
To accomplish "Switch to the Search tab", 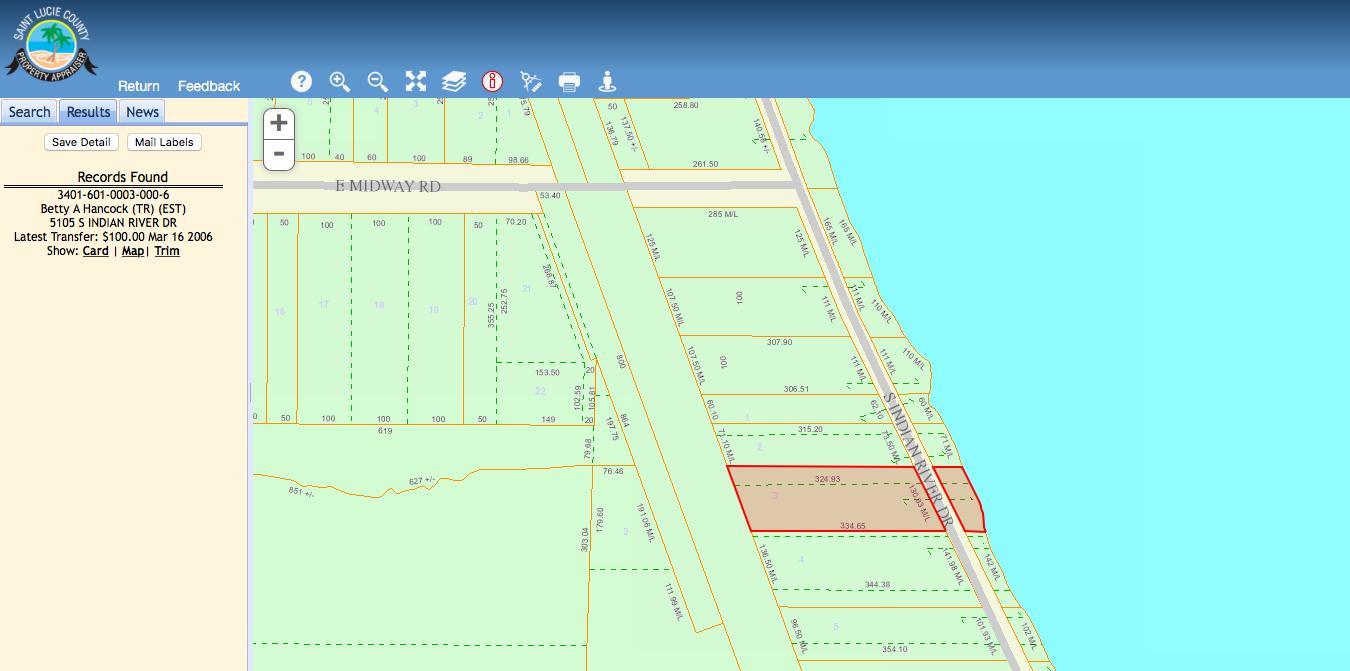I will (30, 112).
